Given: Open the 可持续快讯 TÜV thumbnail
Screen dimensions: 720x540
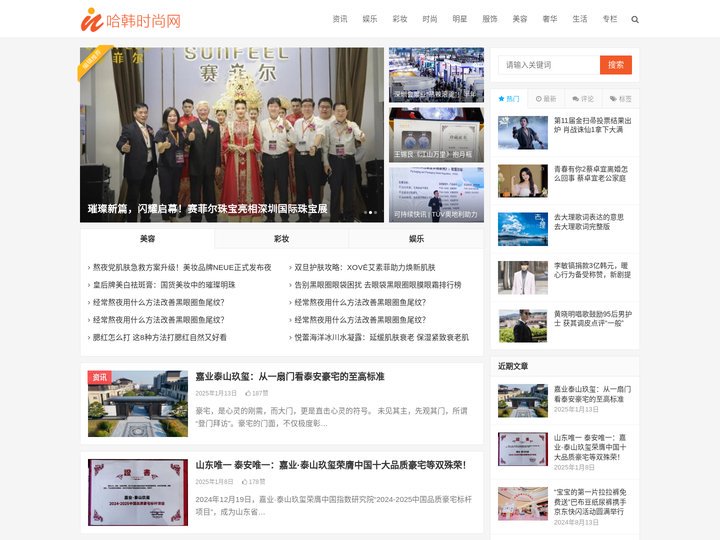Looking at the screenshot, I should click(436, 195).
